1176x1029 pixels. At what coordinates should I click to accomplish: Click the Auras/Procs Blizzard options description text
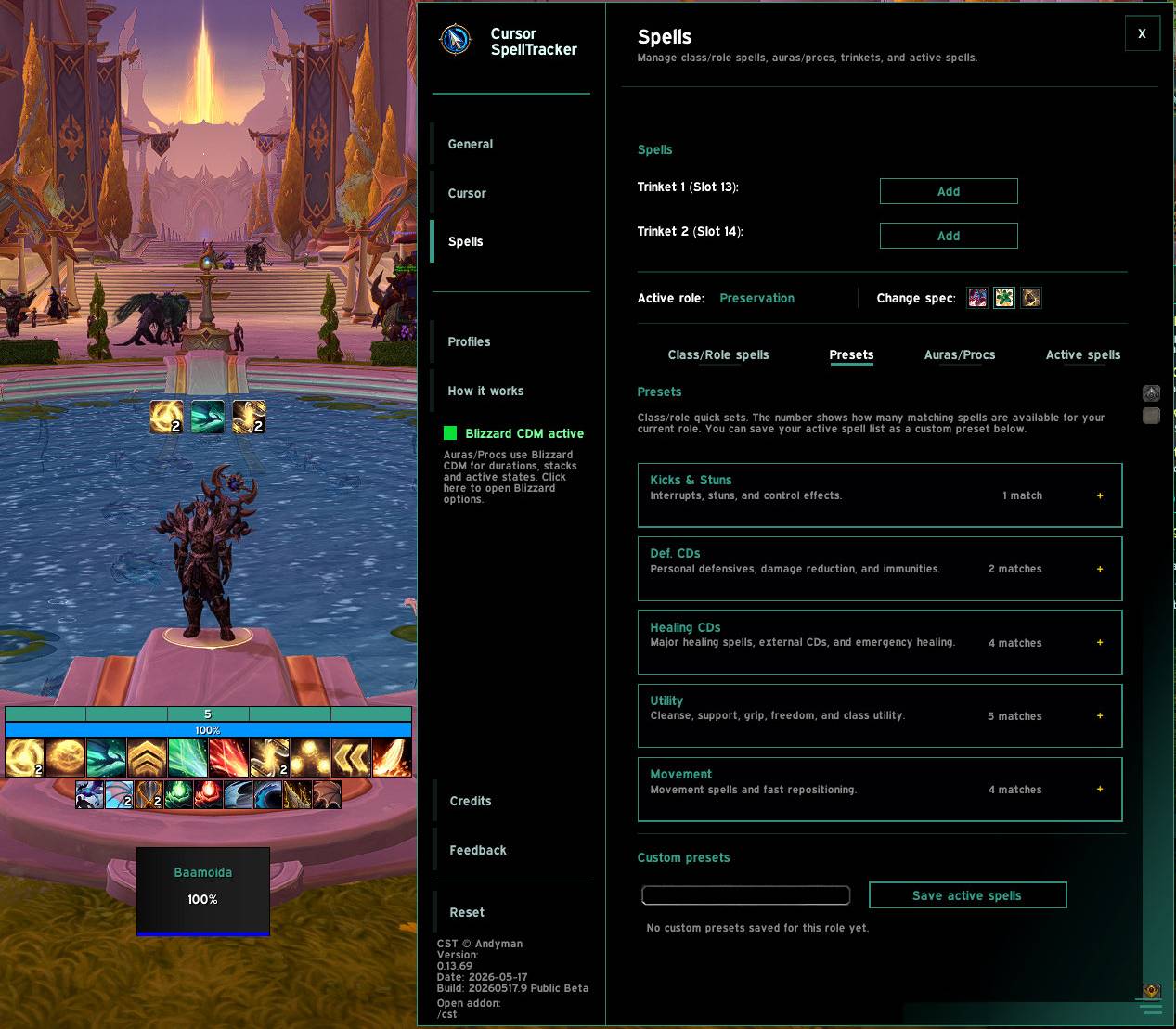[511, 477]
